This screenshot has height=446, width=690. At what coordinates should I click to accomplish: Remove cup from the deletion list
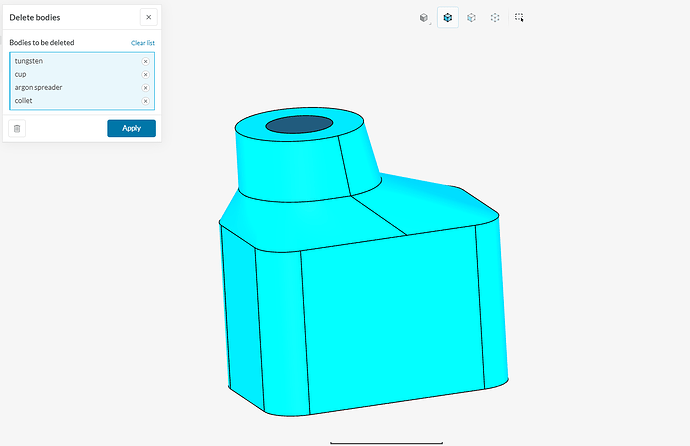145,74
